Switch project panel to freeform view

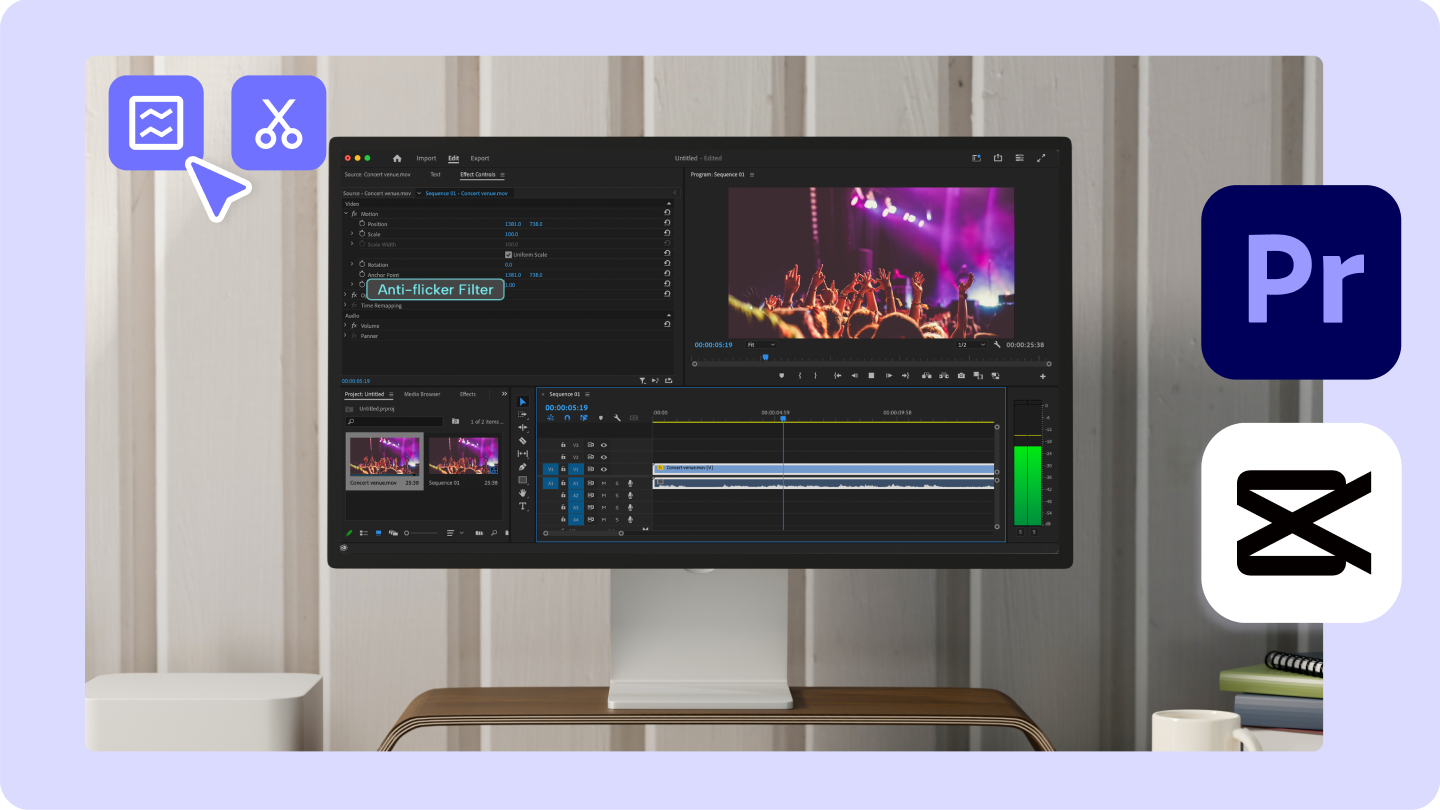coord(393,533)
